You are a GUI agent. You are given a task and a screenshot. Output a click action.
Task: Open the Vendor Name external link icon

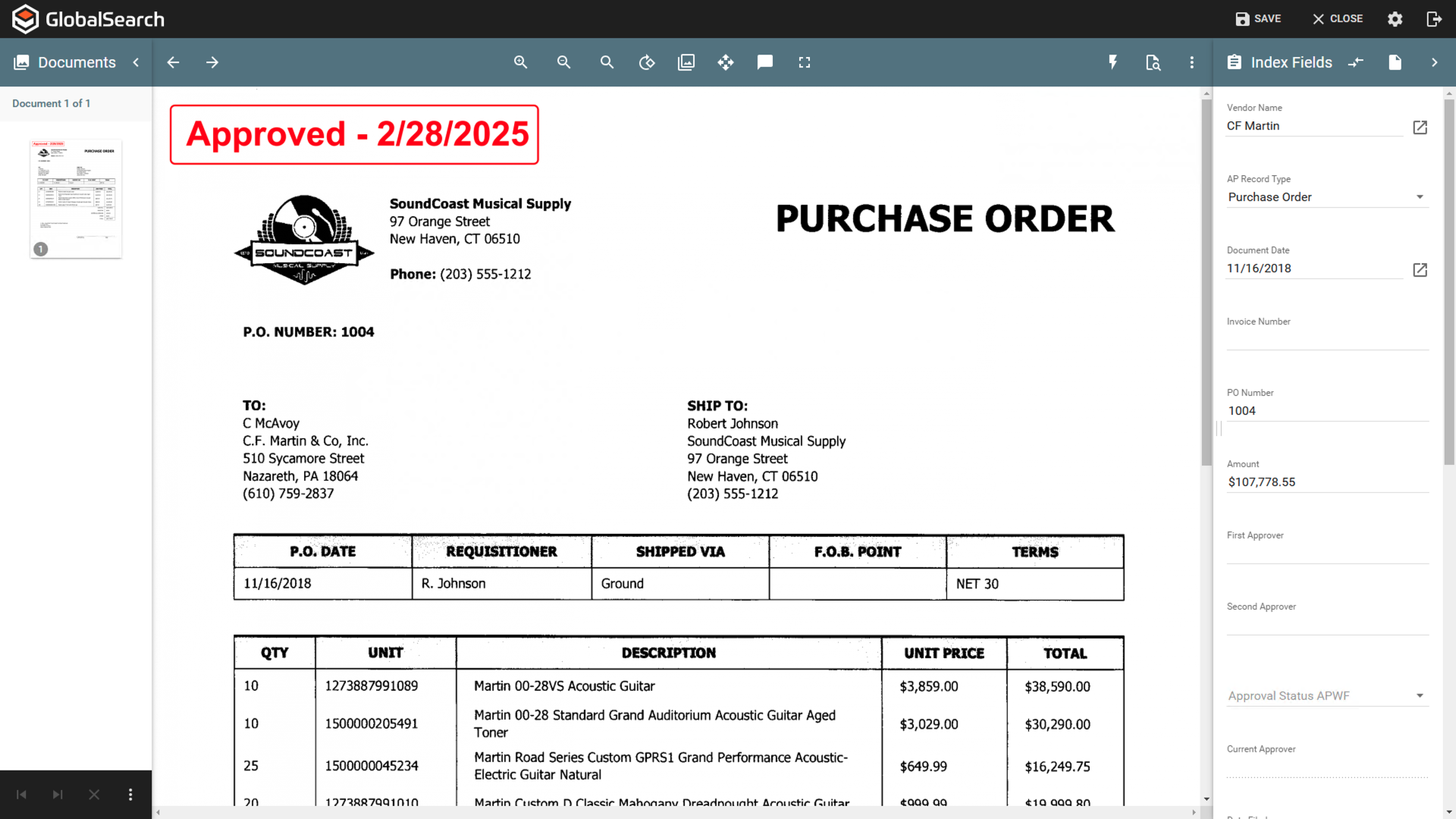point(1420,127)
